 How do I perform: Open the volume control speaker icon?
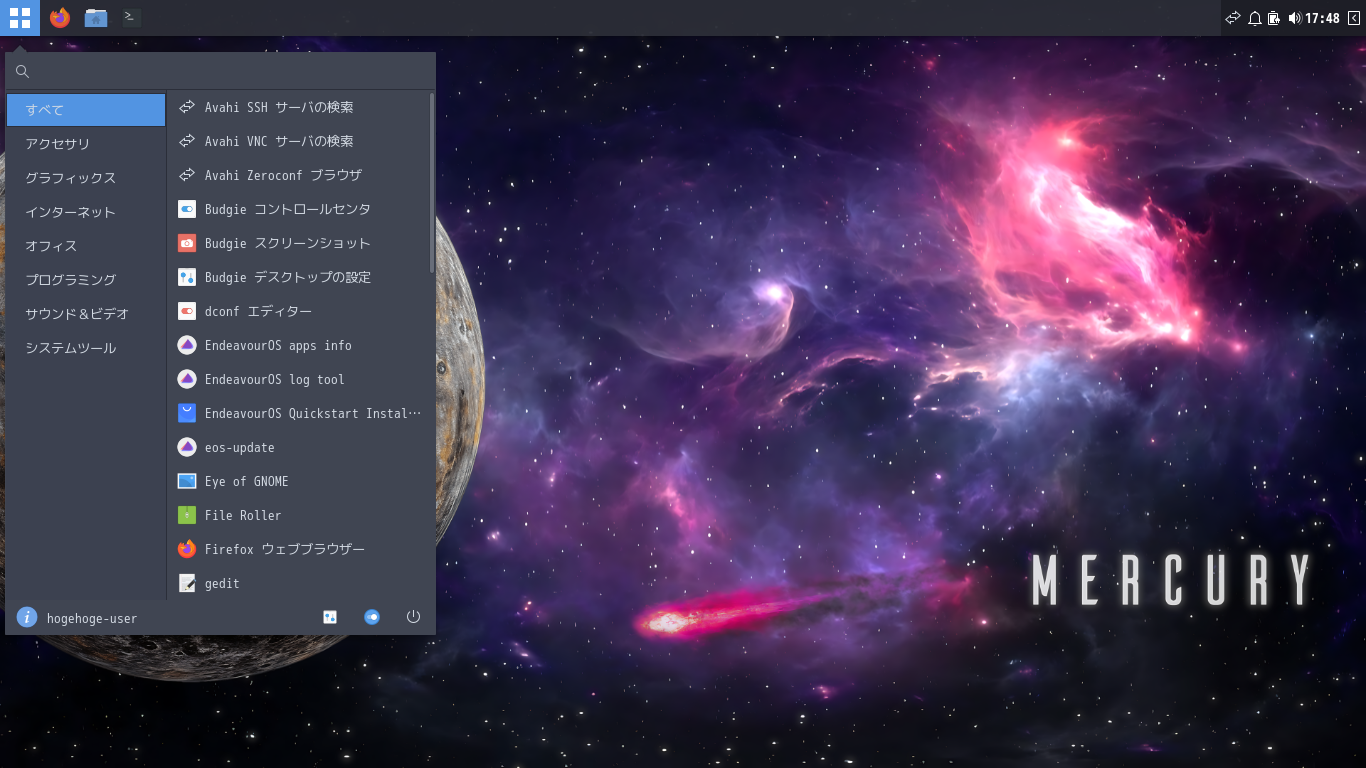coord(1295,18)
